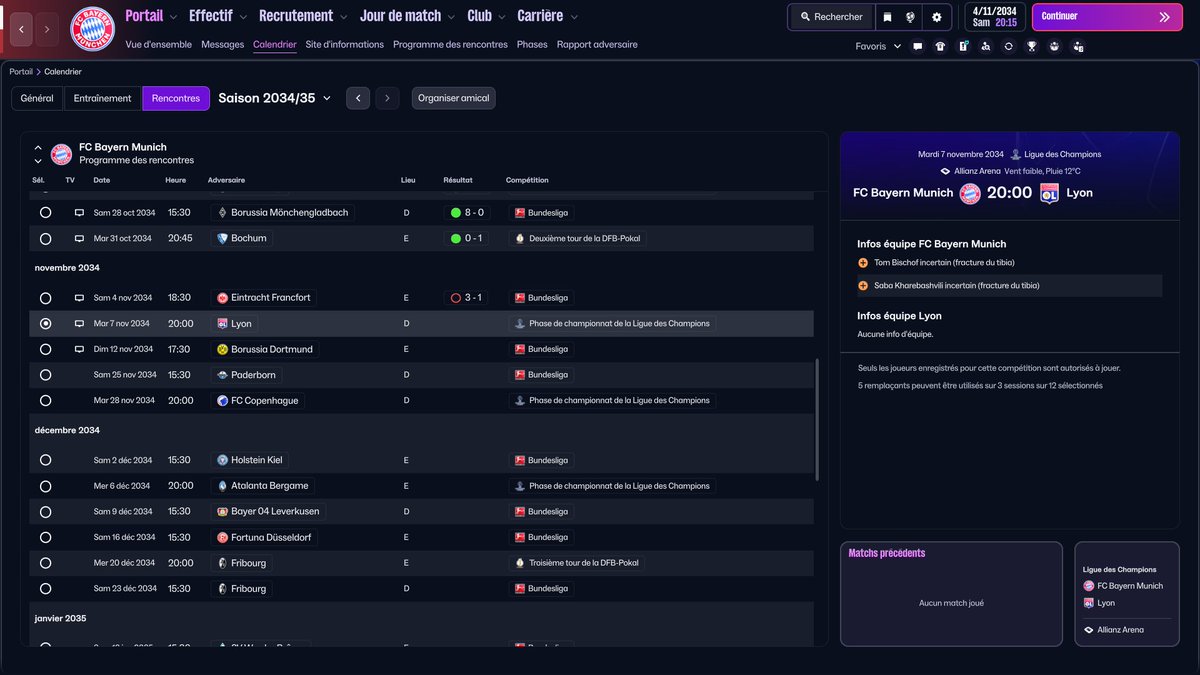This screenshot has height=675, width=1200.
Task: Open the bookmarks icon beside Rechercher
Action: coord(886,17)
